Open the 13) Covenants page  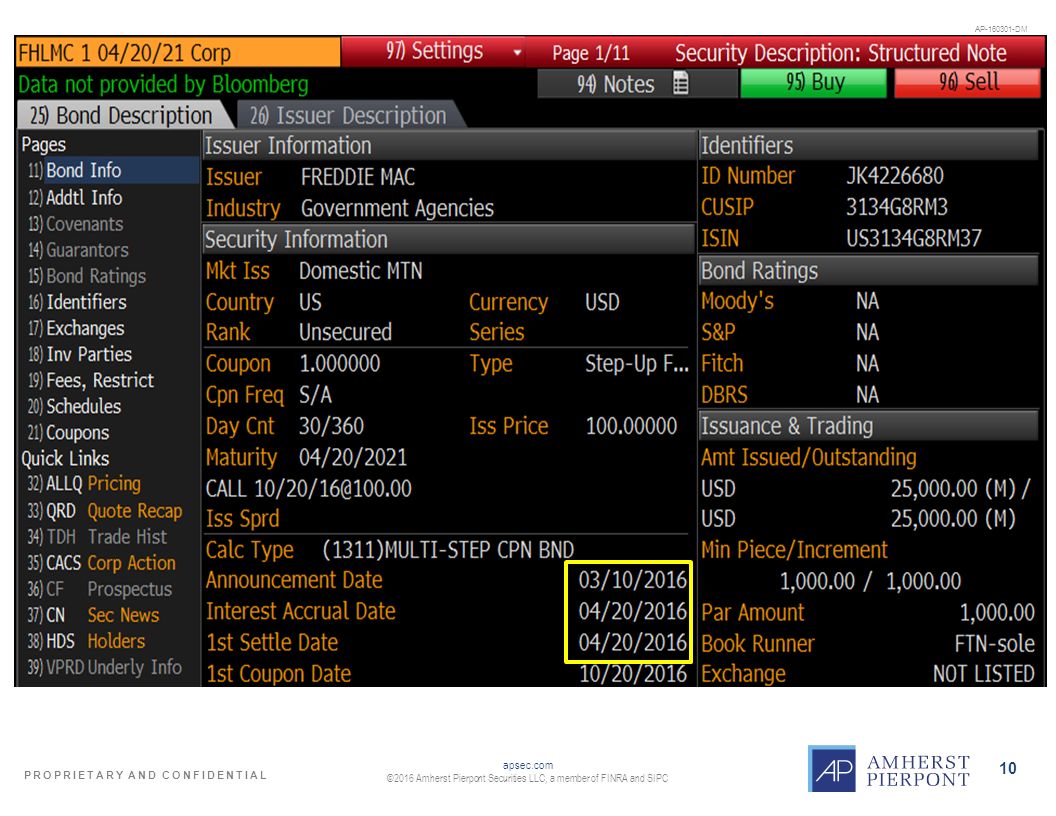(x=75, y=224)
